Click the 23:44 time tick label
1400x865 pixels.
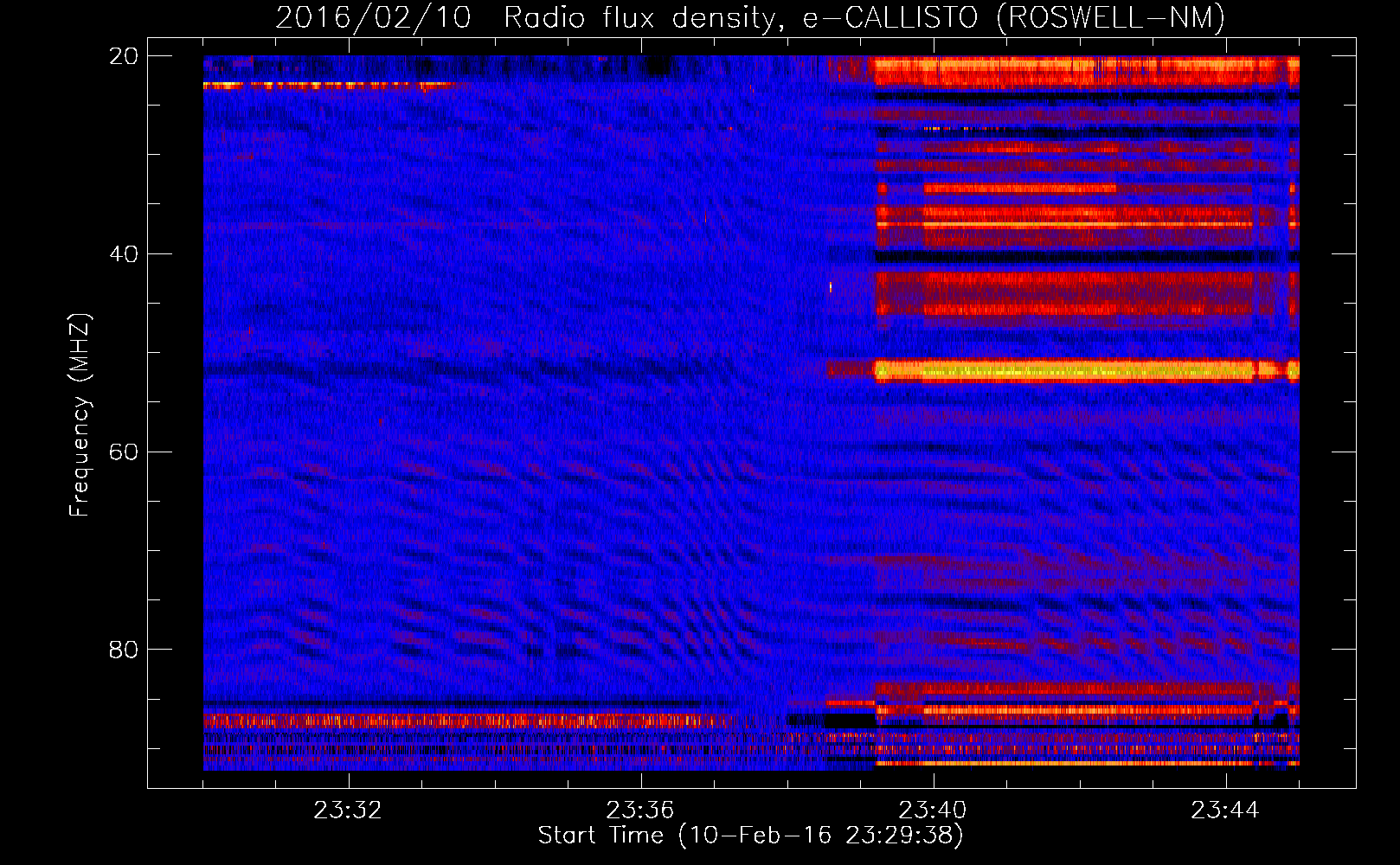[1225, 811]
